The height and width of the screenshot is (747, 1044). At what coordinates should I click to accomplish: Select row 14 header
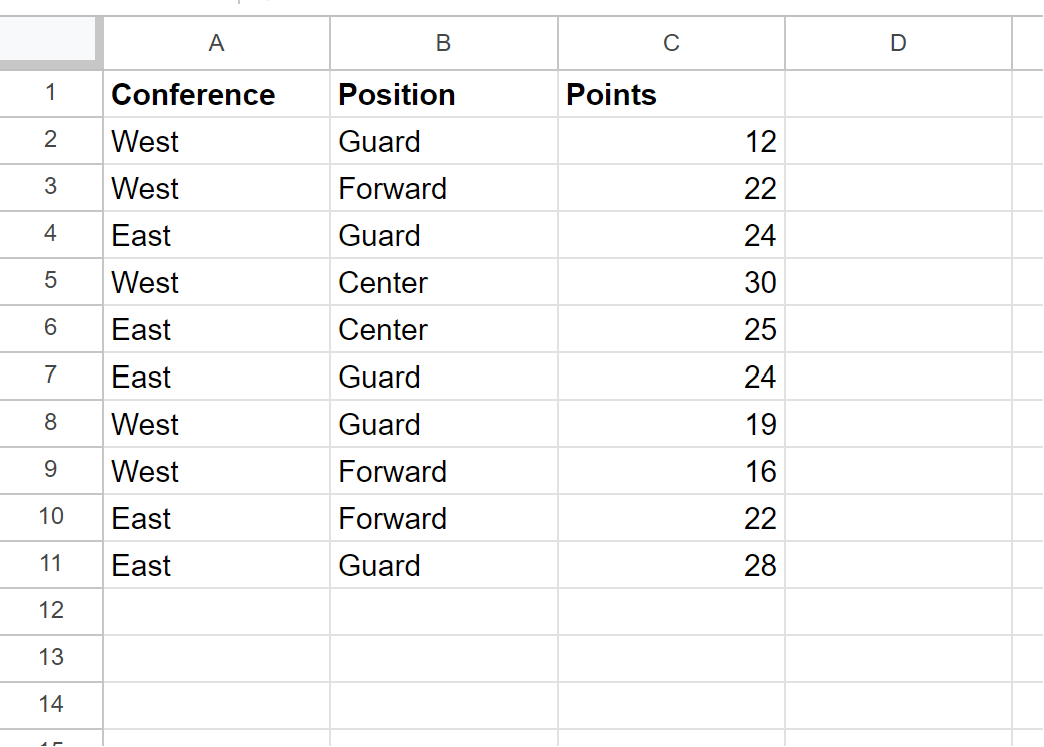coord(50,705)
